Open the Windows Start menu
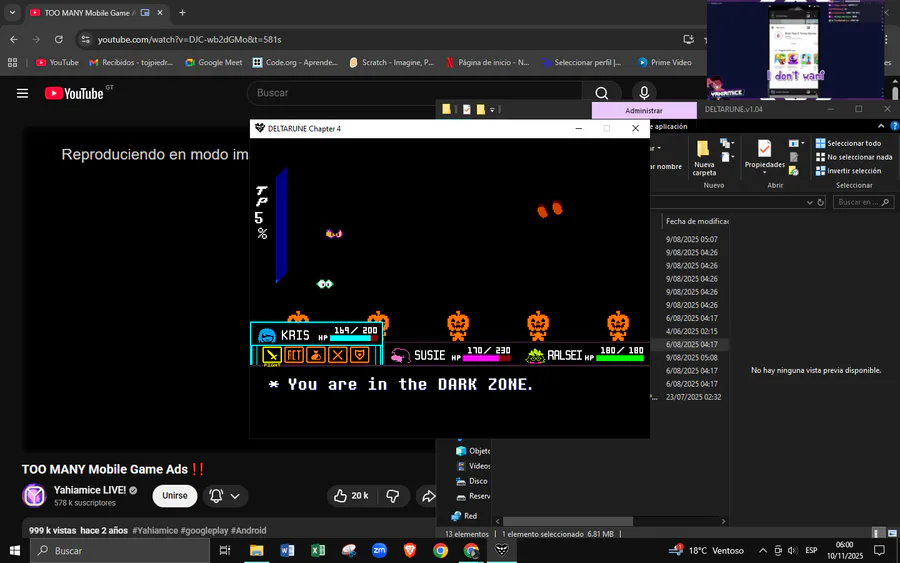Viewport: 900px width, 563px height. coord(14,550)
